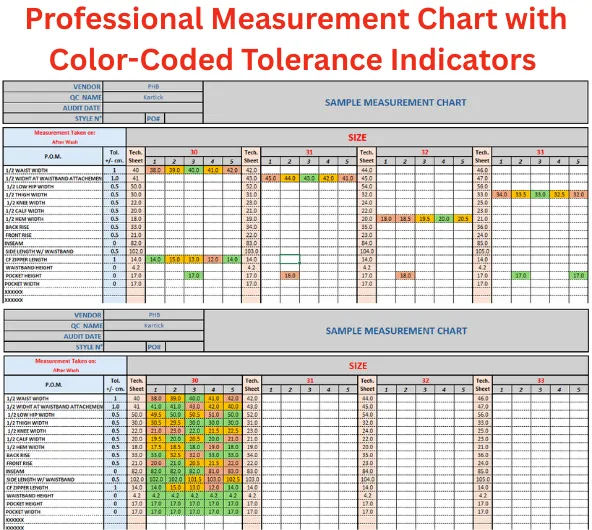Screen dimensions: 592x530
Task: Click the empty cell with green selection border
Action: 290,259
